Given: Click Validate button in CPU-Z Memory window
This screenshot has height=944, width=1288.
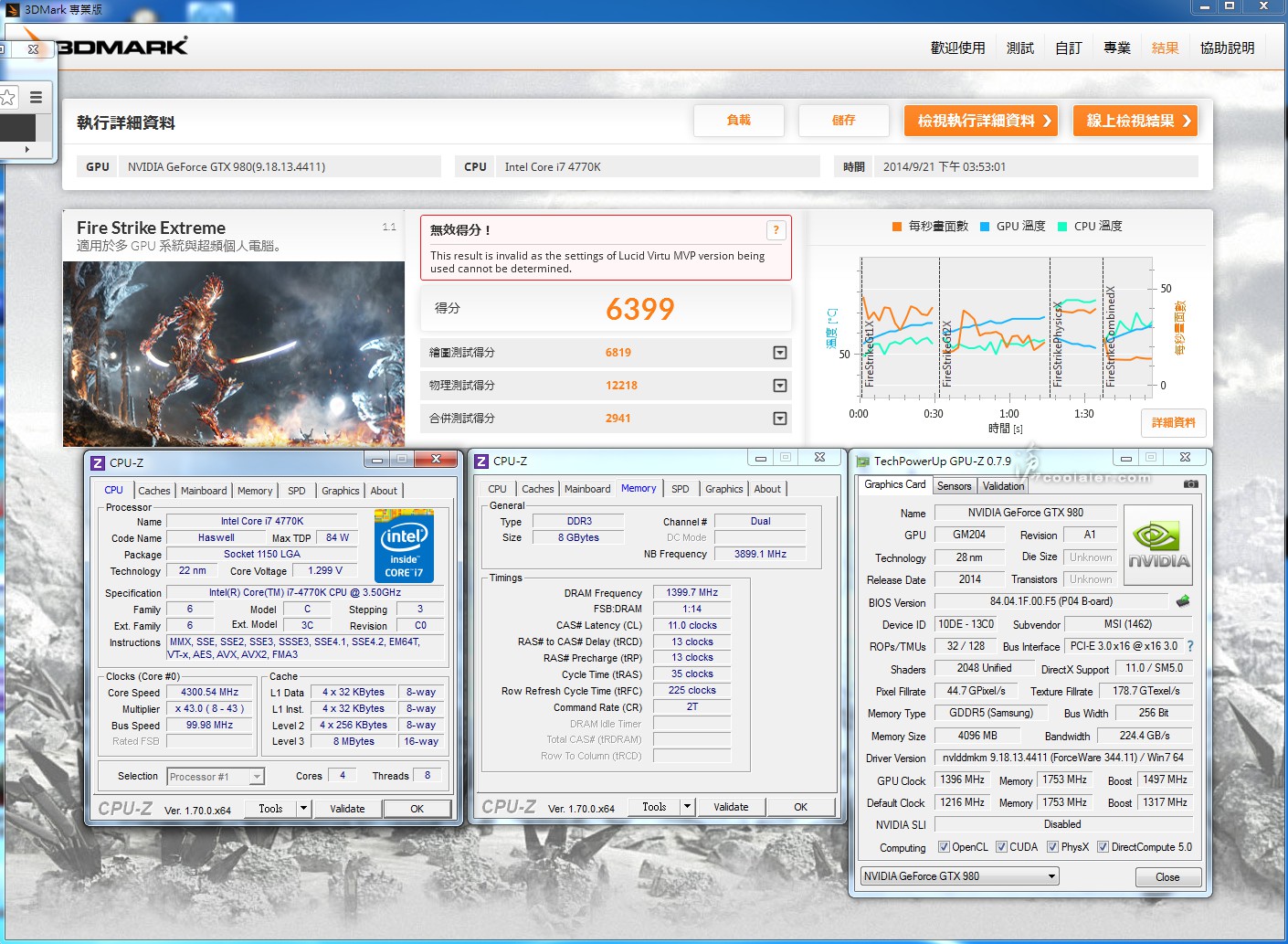Looking at the screenshot, I should coord(731,807).
